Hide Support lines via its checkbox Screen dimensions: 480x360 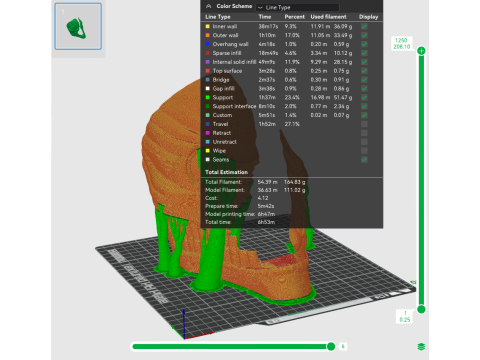point(364,97)
